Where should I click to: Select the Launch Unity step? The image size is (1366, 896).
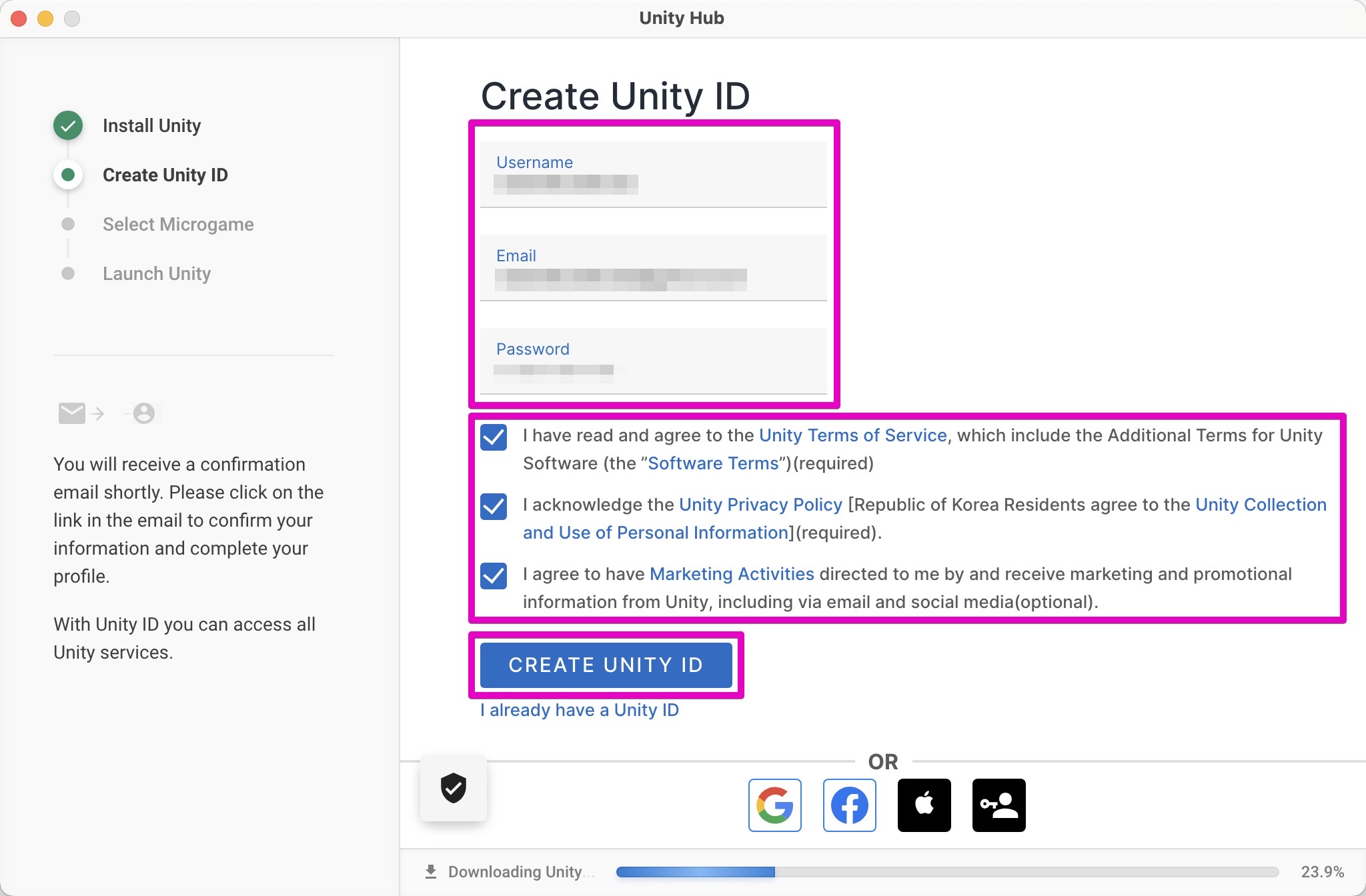(157, 273)
